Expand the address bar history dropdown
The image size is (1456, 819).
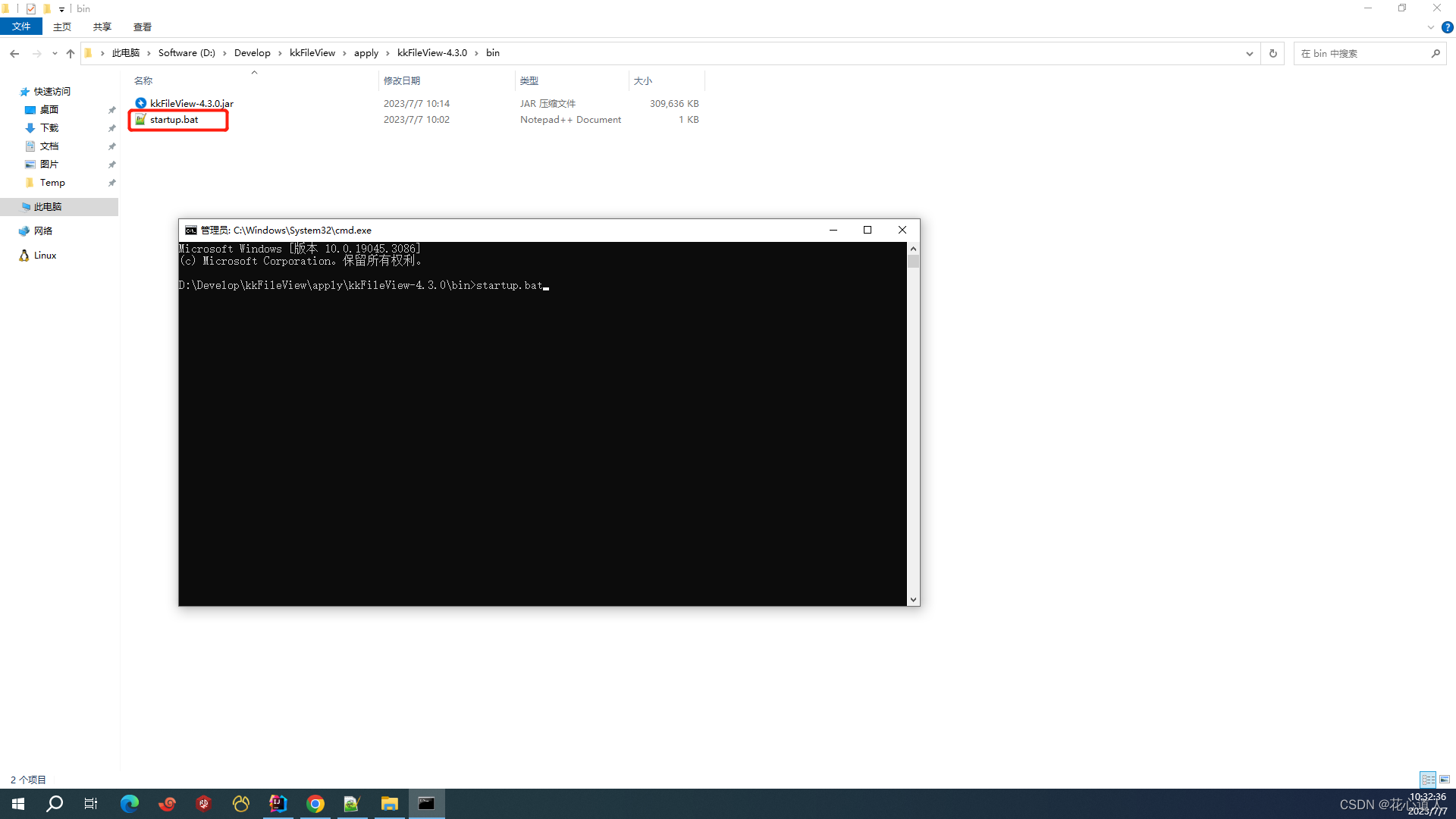pos(1249,53)
